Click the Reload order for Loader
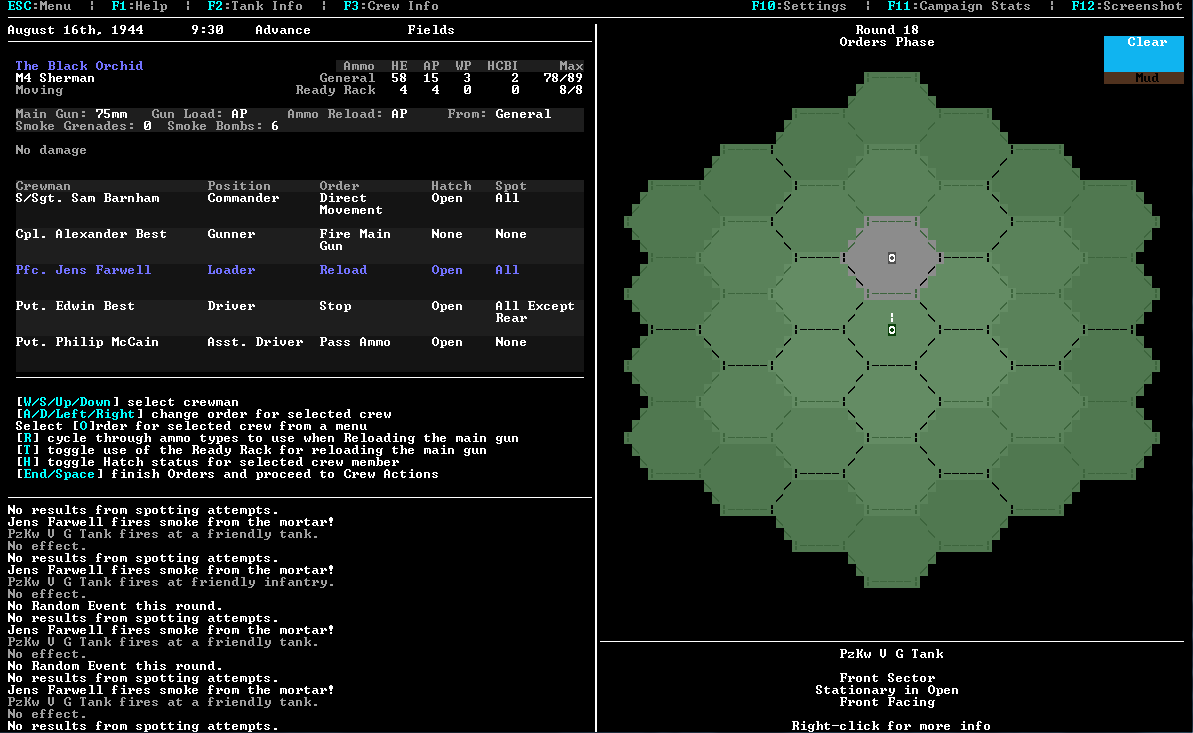 (x=343, y=269)
